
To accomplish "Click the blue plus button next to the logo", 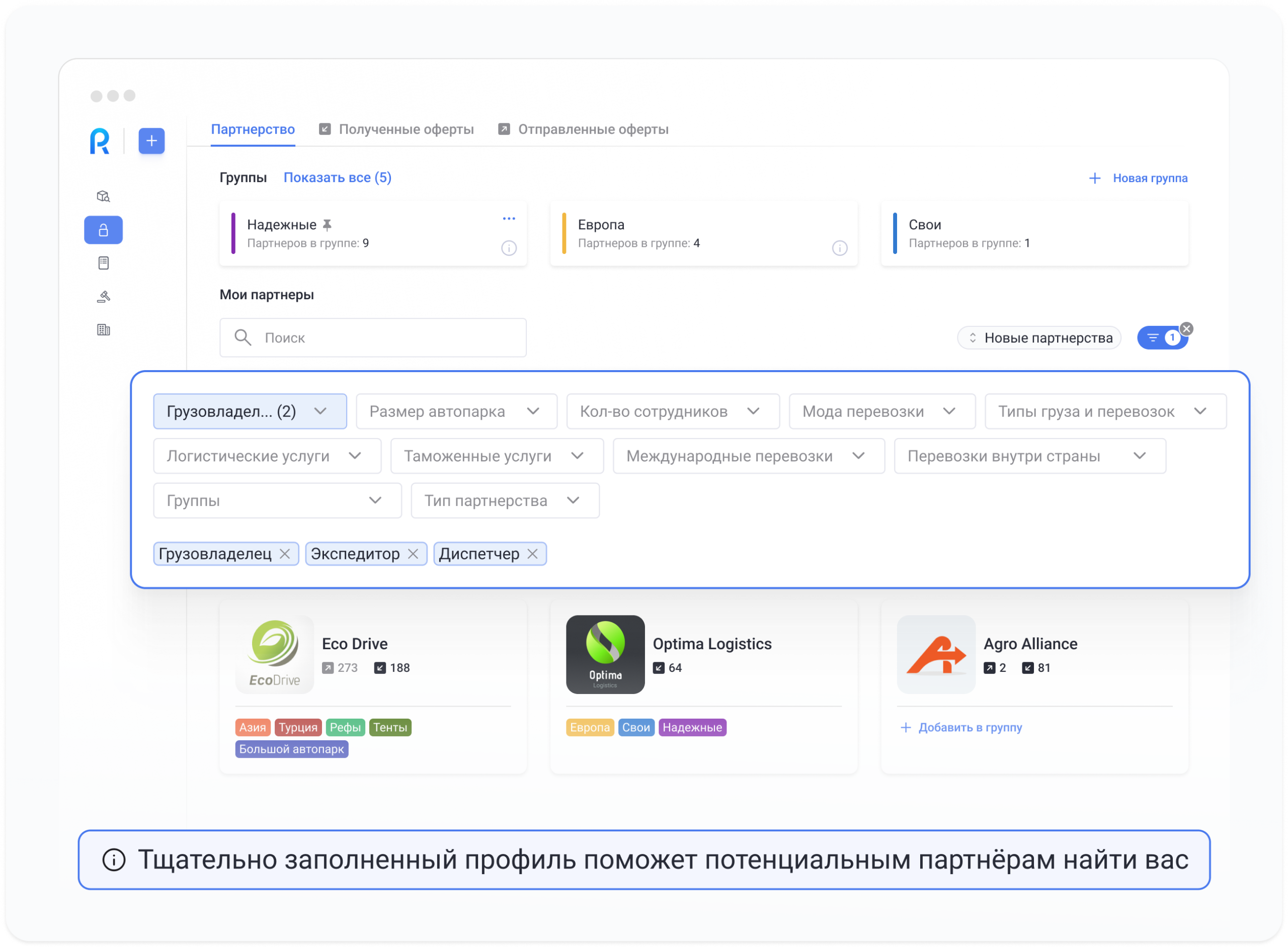I will [x=151, y=141].
